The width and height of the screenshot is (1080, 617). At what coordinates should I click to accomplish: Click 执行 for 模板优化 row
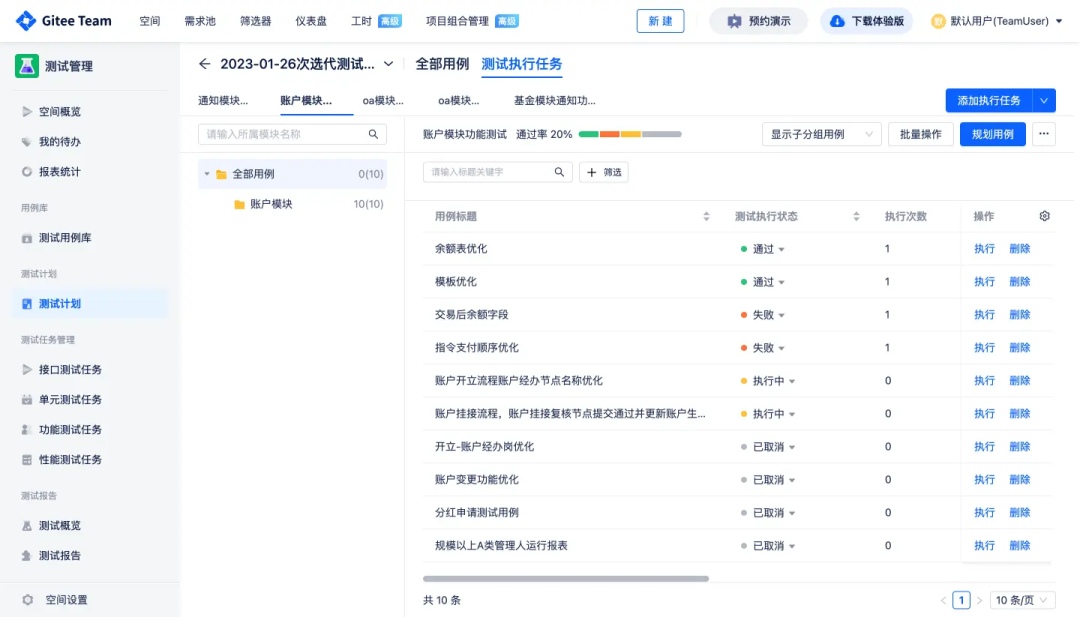pyautogui.click(x=984, y=282)
